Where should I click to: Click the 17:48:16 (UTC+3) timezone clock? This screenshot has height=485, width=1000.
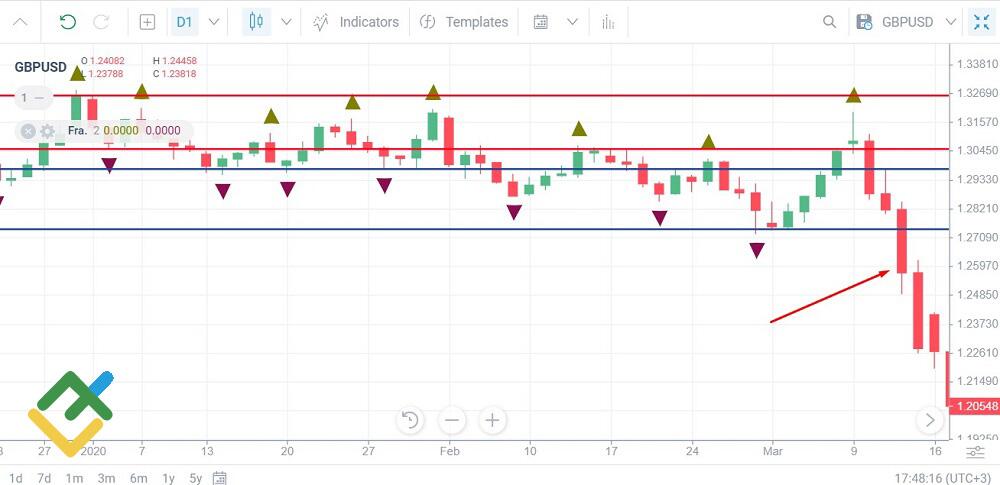[945, 478]
